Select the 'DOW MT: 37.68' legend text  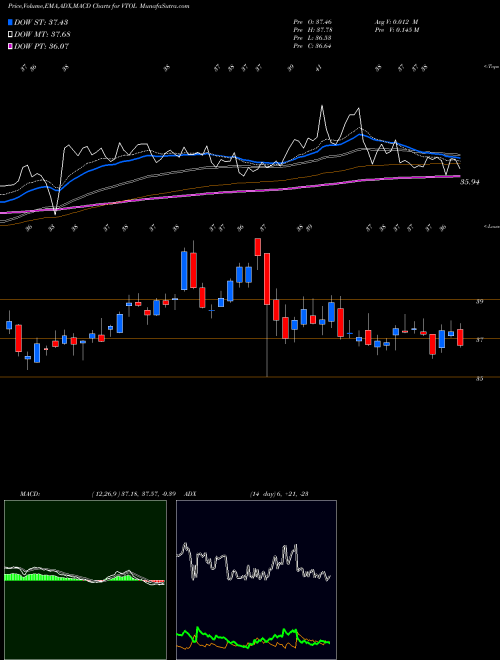pyautogui.click(x=42, y=34)
